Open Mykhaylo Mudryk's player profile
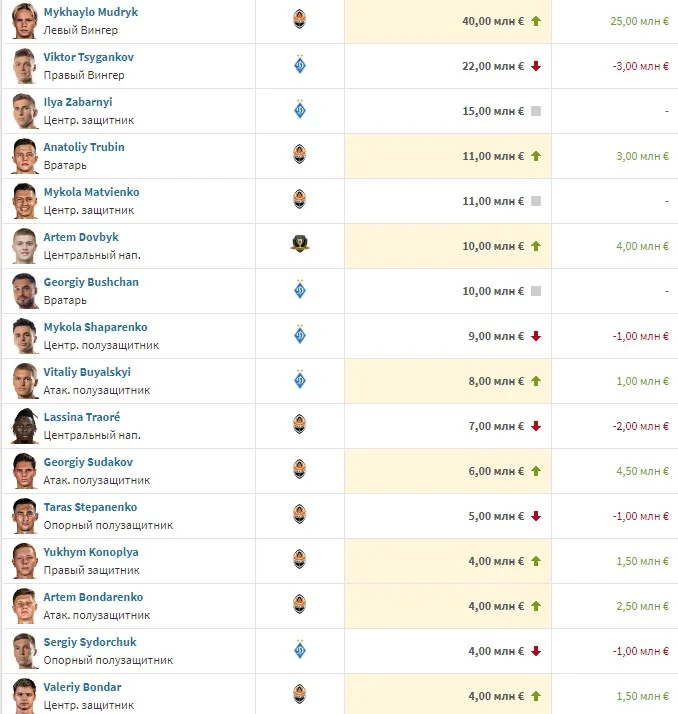Viewport: 678px width, 714px height. click(x=91, y=12)
